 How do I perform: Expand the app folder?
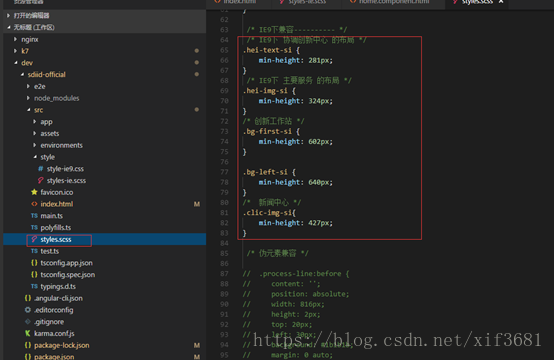pos(35,122)
